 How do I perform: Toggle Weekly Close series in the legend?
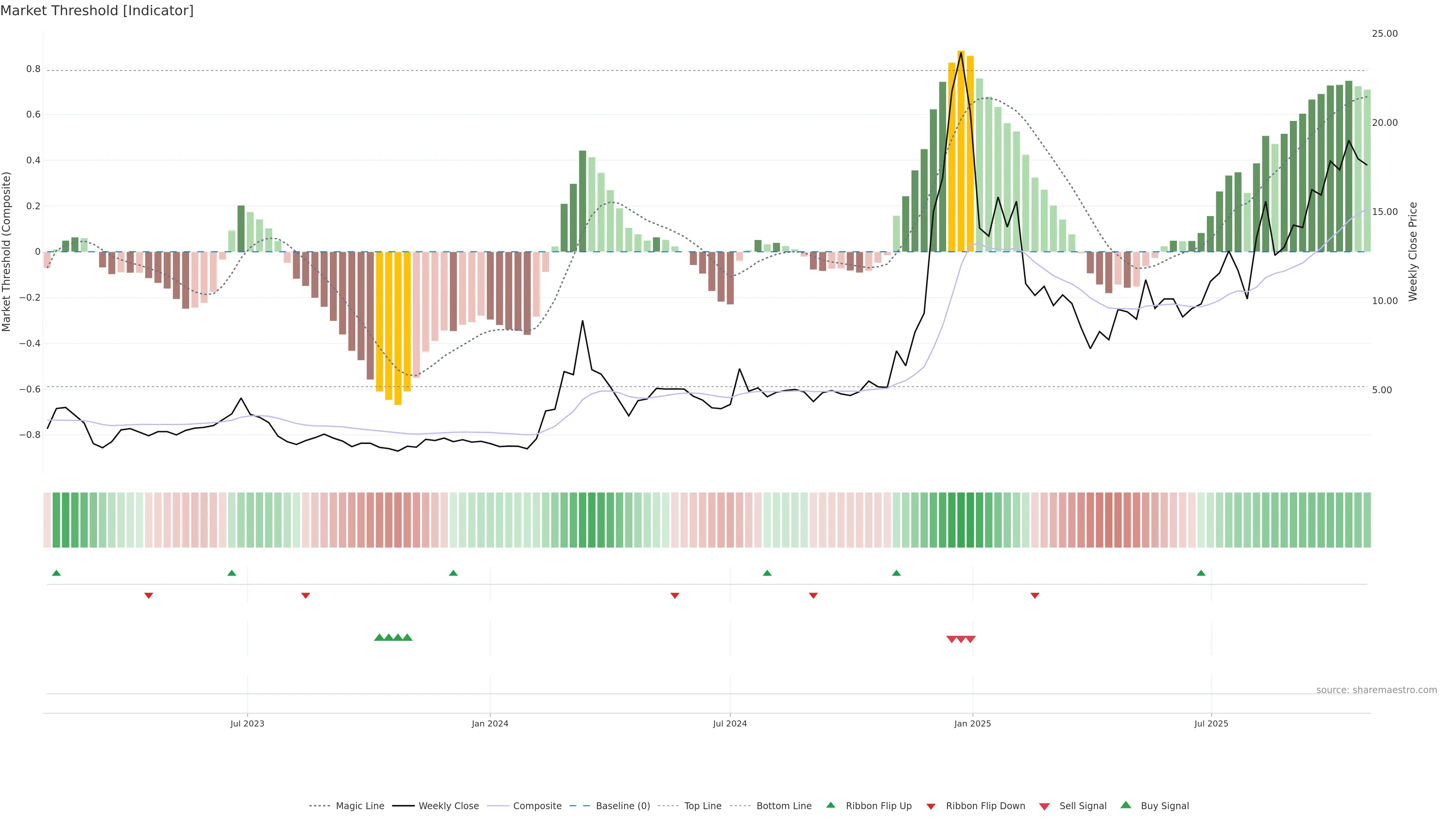pyautogui.click(x=448, y=806)
